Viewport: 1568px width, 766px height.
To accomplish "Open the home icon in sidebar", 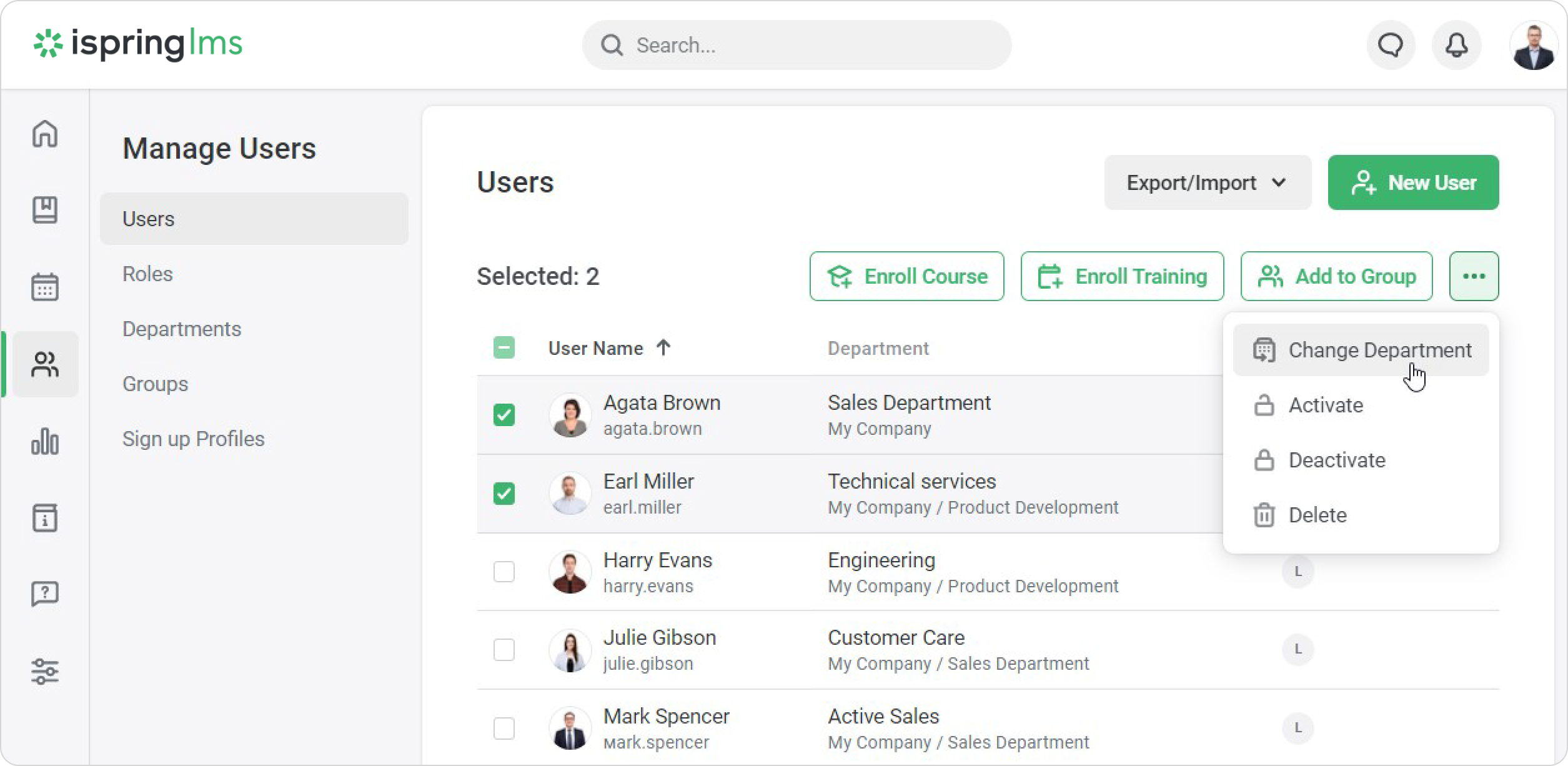I will pos(45,134).
